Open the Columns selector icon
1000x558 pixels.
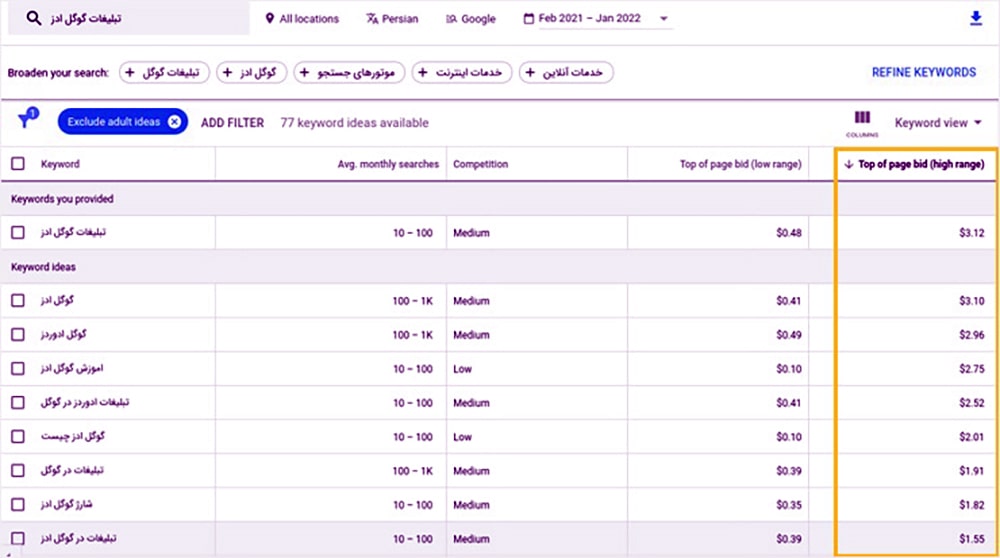coord(862,123)
